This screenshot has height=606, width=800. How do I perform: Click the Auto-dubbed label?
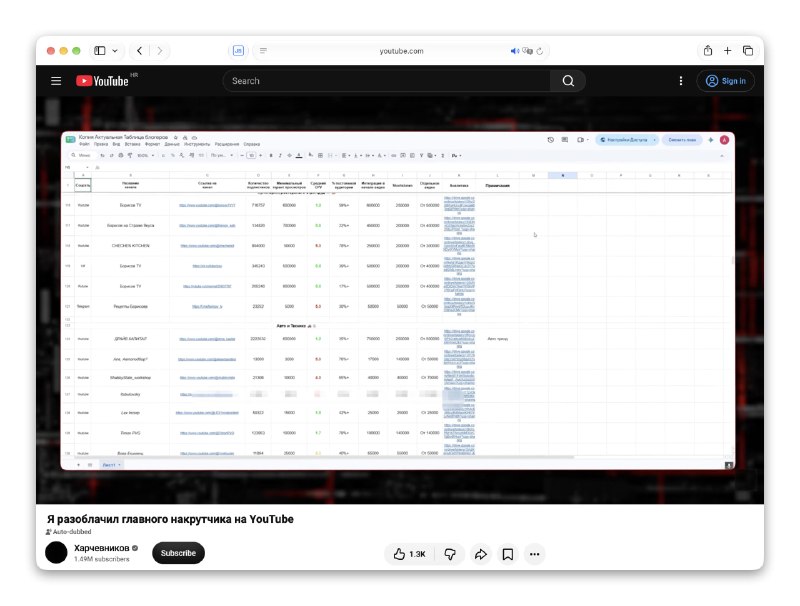click(68, 532)
